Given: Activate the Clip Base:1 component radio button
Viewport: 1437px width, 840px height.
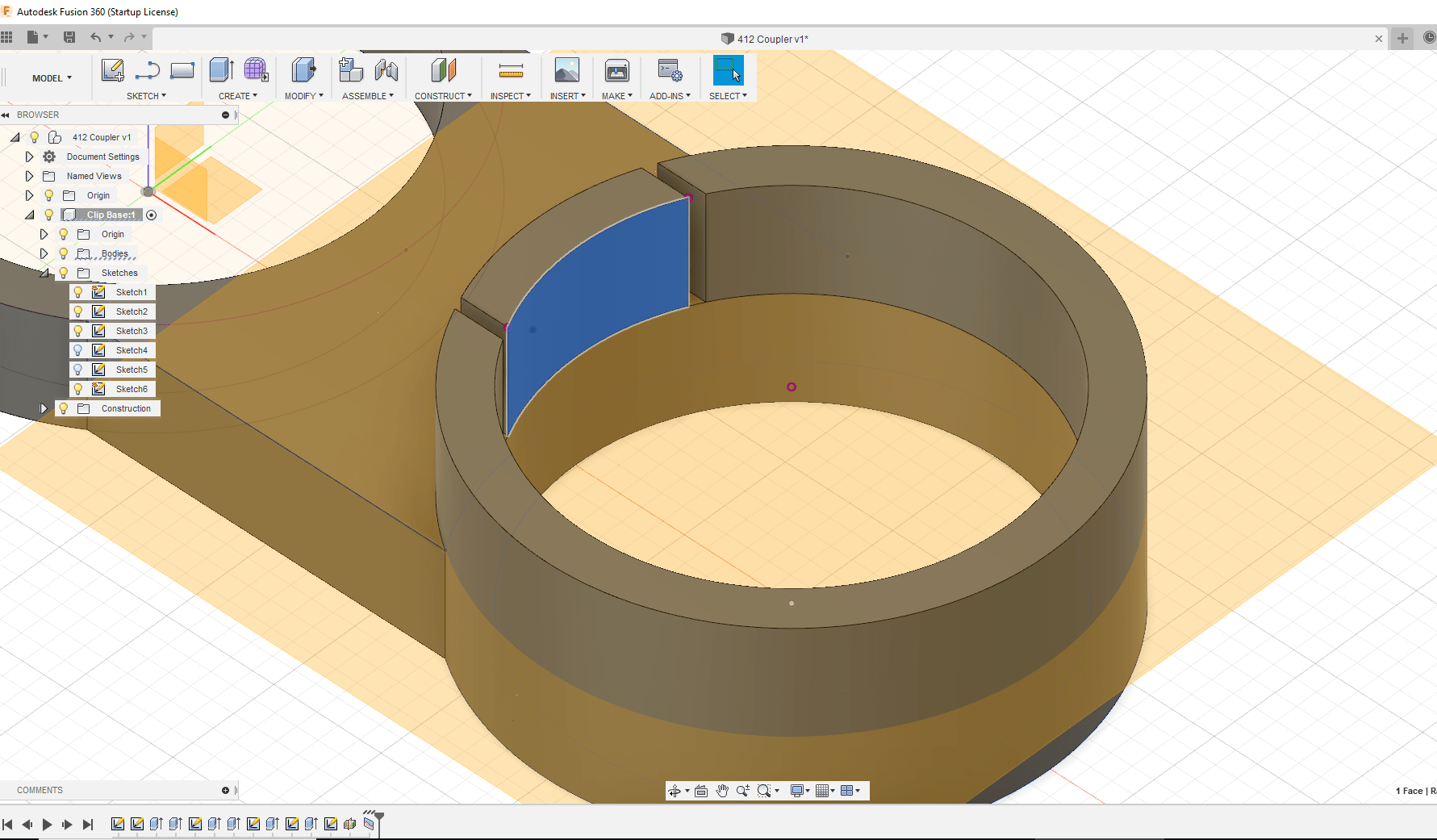Looking at the screenshot, I should (x=152, y=215).
